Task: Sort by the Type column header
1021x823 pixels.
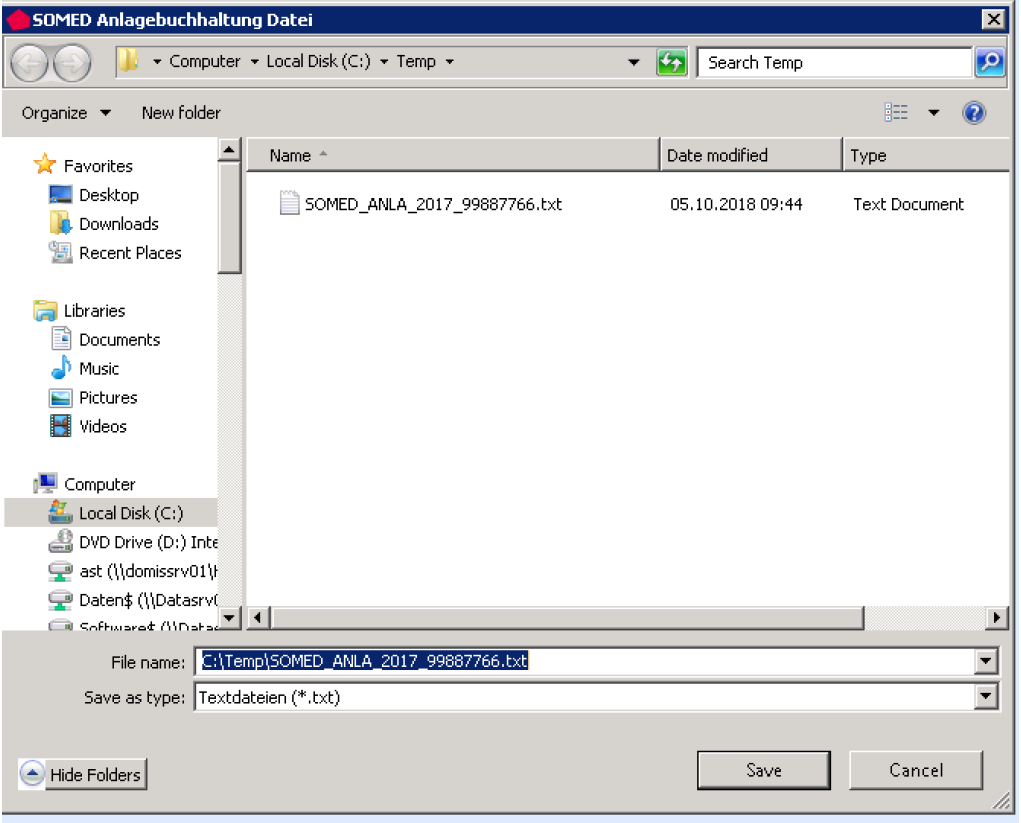Action: [925, 155]
